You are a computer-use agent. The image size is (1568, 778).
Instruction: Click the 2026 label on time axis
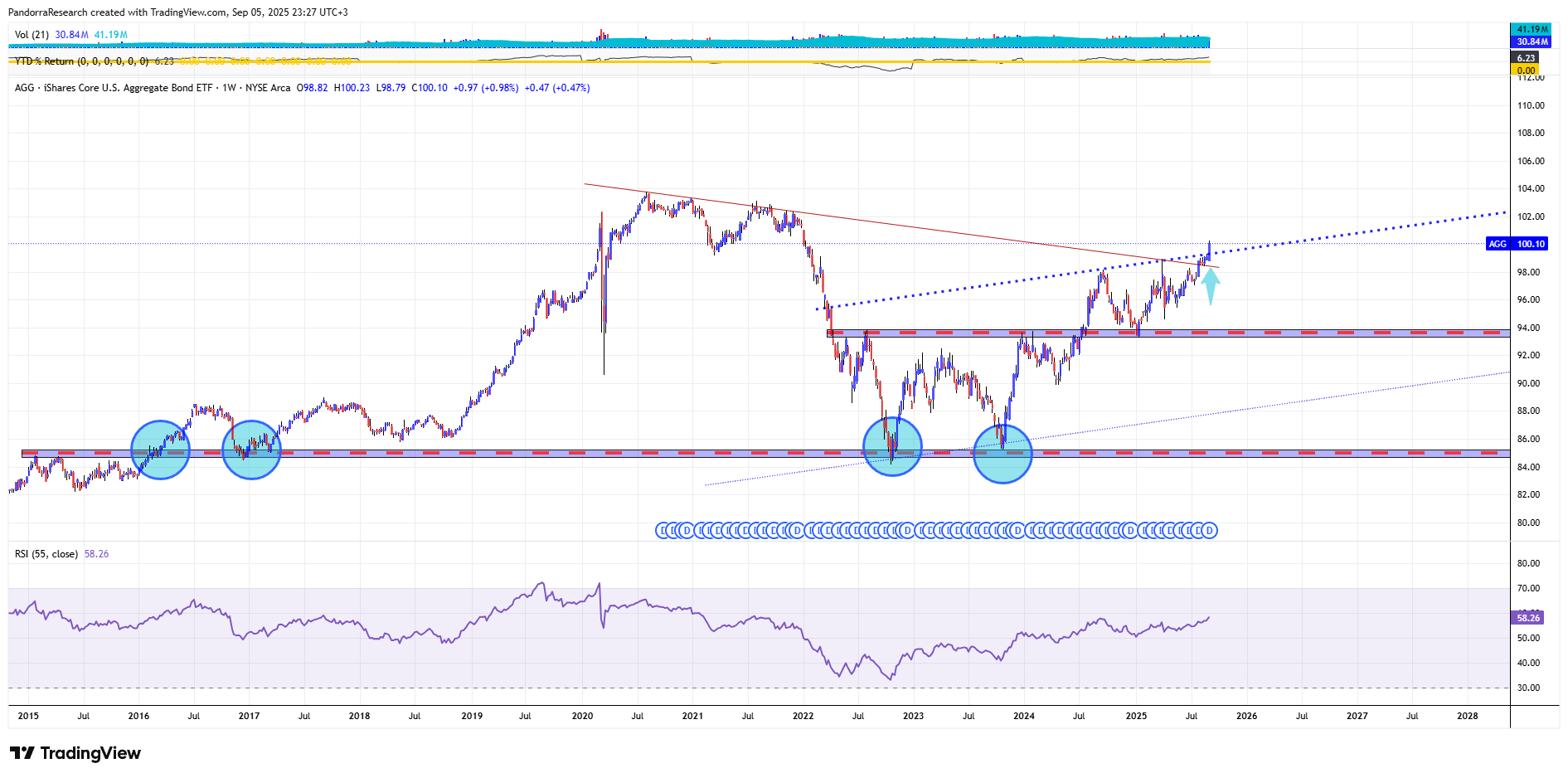pyautogui.click(x=1246, y=716)
